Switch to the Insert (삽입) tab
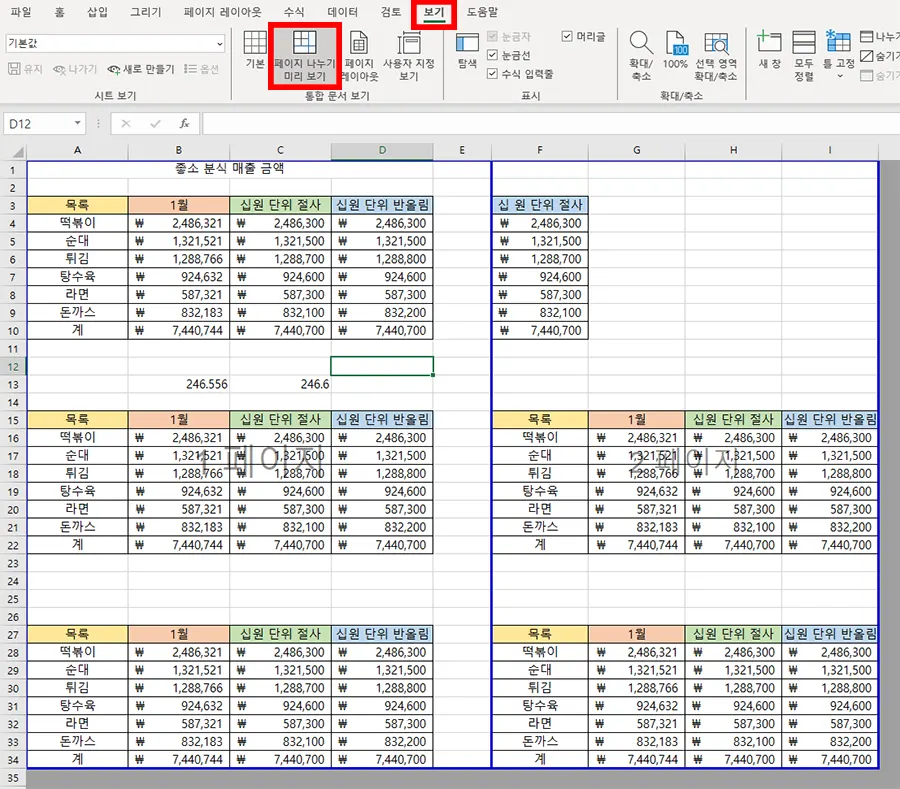 click(x=97, y=11)
